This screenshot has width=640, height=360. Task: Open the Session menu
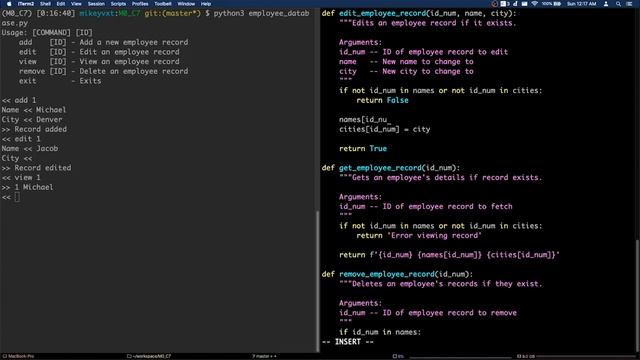pyautogui.click(x=96, y=4)
